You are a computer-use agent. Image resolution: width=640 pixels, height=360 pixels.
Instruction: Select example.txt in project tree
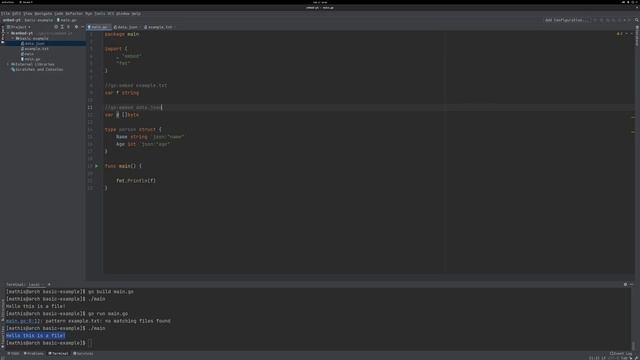[36, 49]
